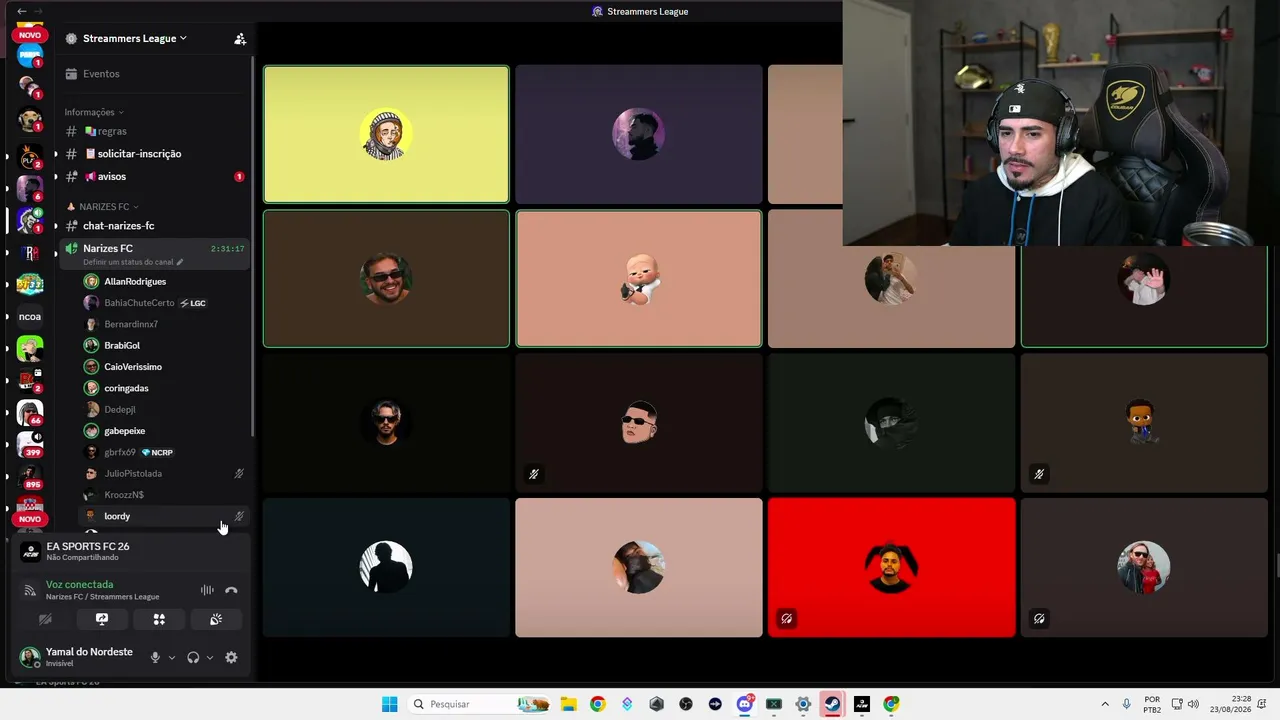Show hidden system tray icons

[1105, 704]
